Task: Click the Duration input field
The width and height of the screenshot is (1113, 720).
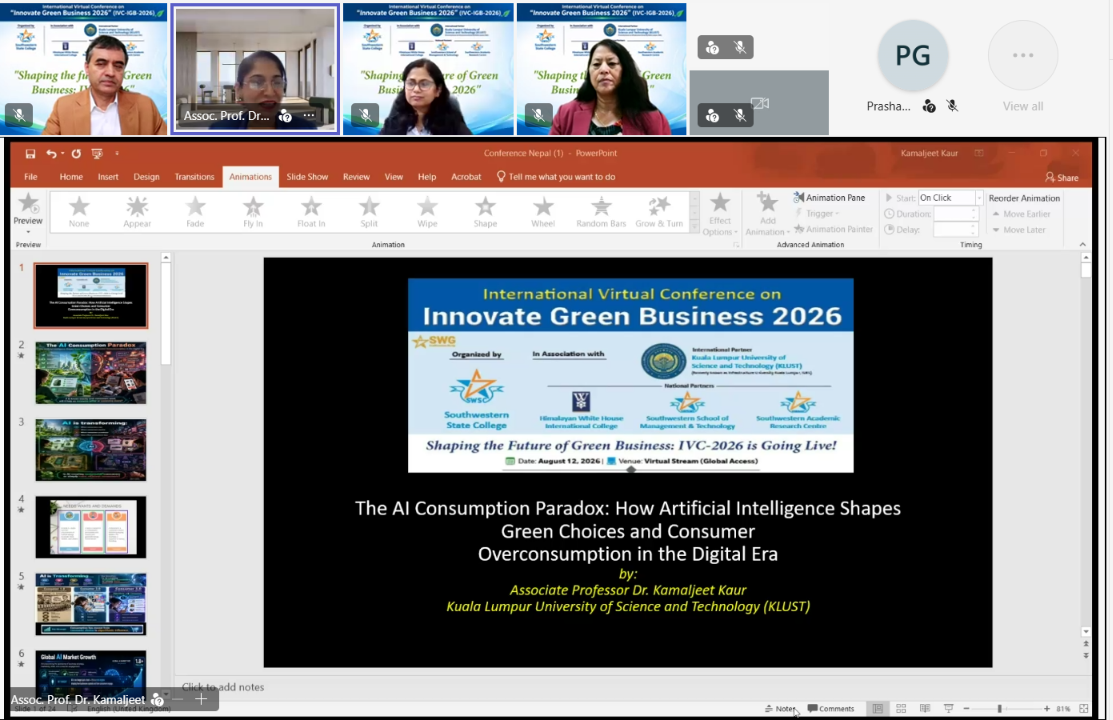Action: (953, 214)
